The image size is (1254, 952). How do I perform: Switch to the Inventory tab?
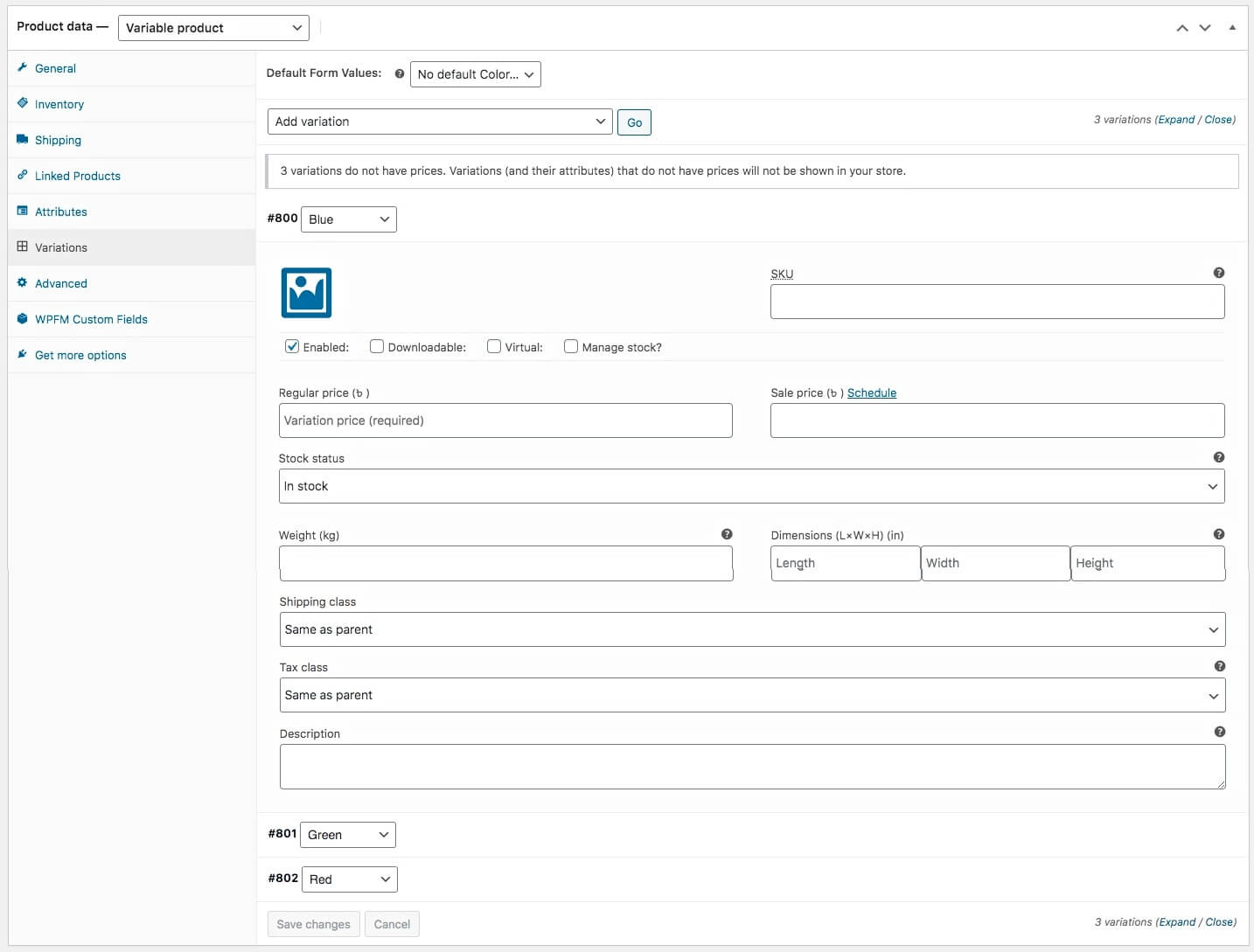[59, 104]
